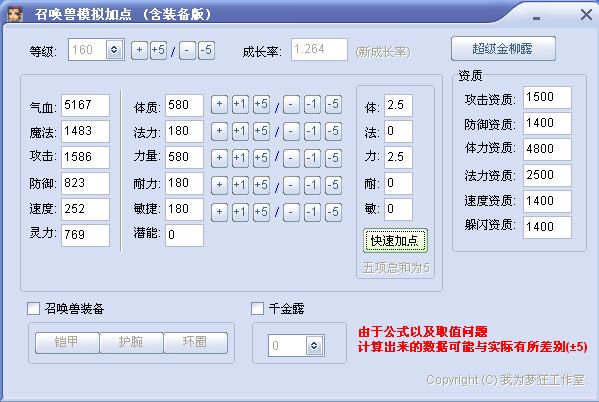
Task: Click the +5 level button beside 等级
Action: click(x=158, y=50)
